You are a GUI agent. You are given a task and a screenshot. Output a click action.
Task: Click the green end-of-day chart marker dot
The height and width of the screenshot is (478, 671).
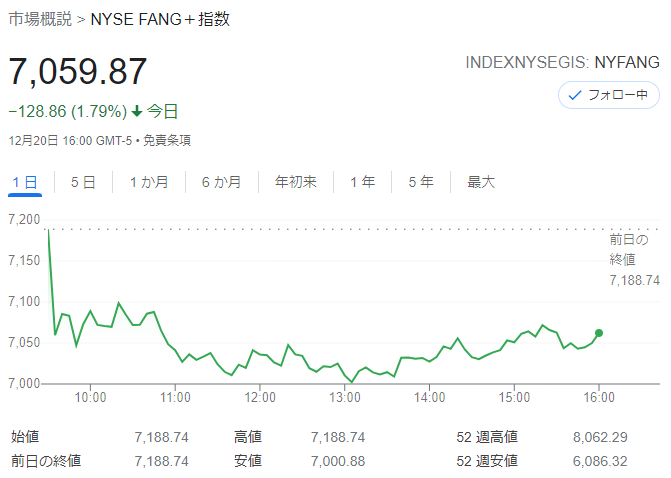coord(599,333)
